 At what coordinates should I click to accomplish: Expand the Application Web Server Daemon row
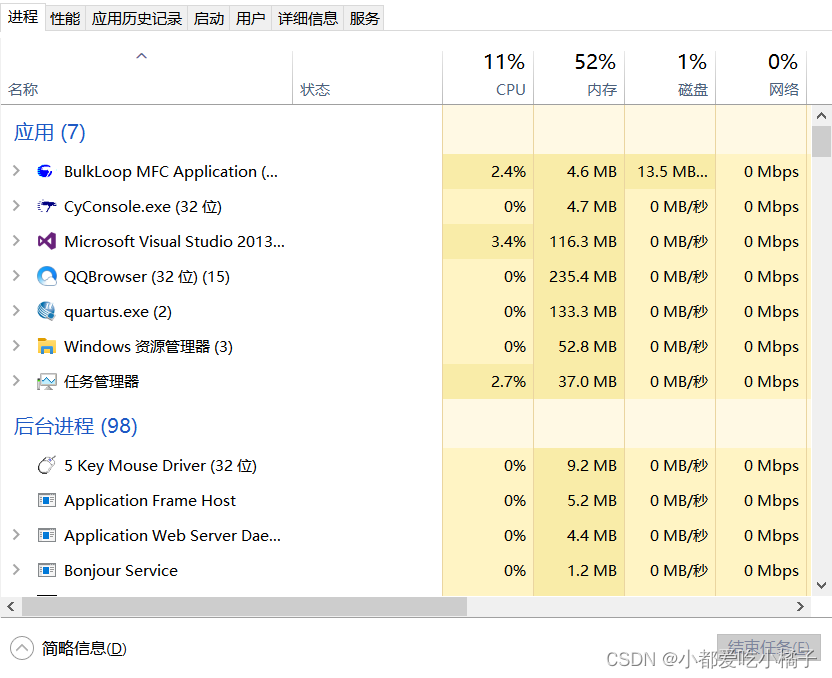coord(16,535)
